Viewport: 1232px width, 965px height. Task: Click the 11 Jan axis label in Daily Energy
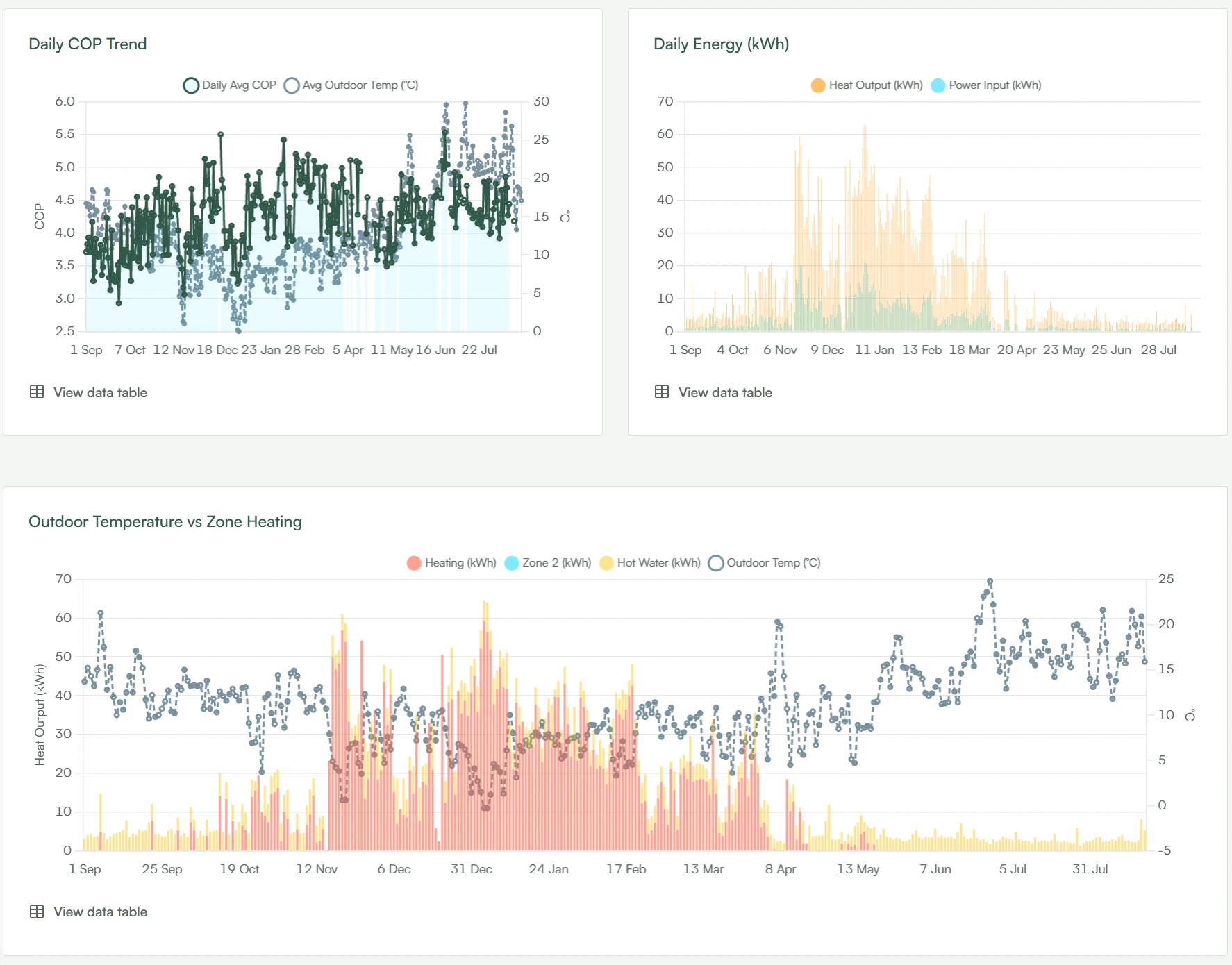(874, 350)
